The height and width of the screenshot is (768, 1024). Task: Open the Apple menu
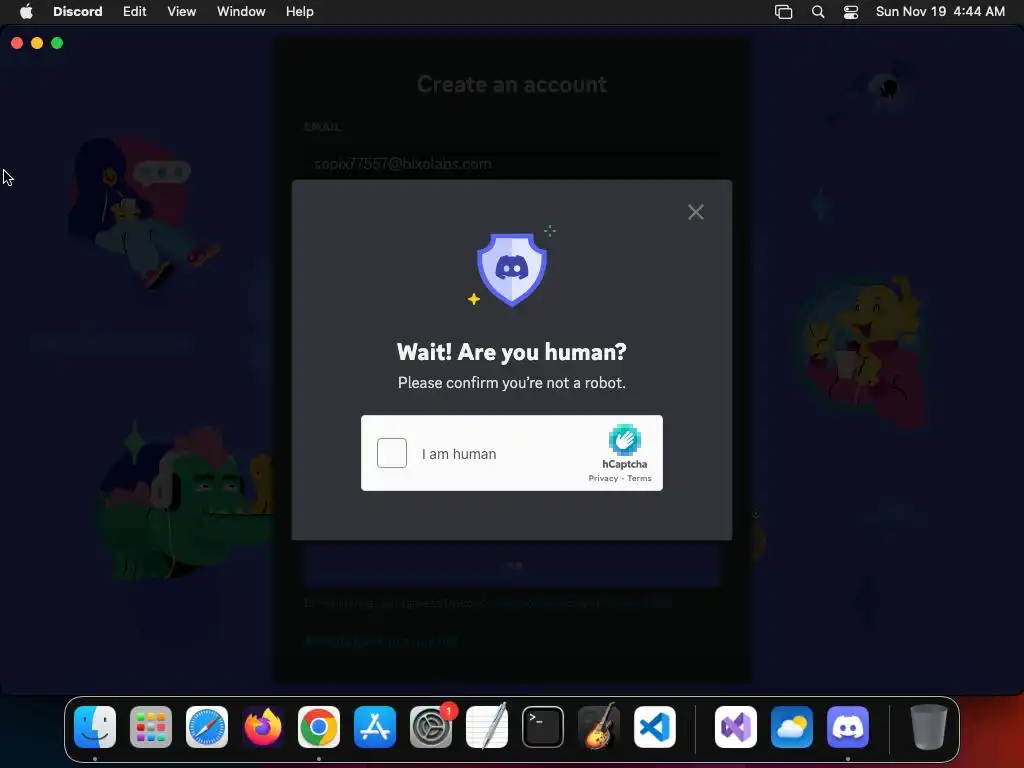[x=26, y=12]
